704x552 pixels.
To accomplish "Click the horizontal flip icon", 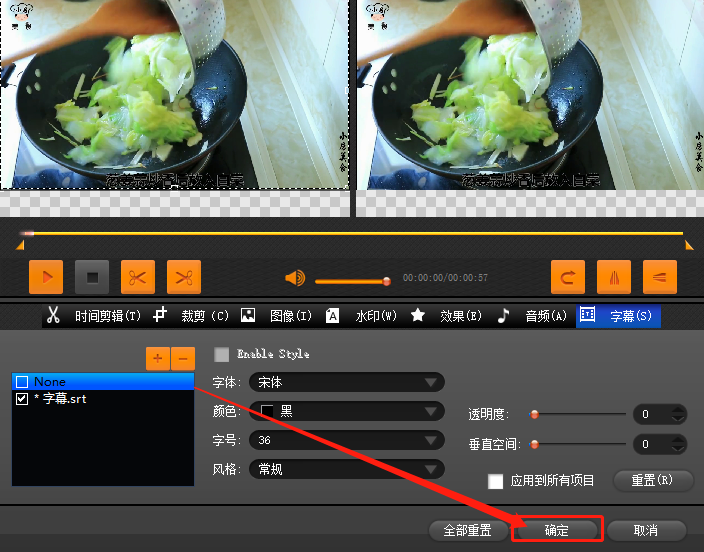I will [x=614, y=277].
